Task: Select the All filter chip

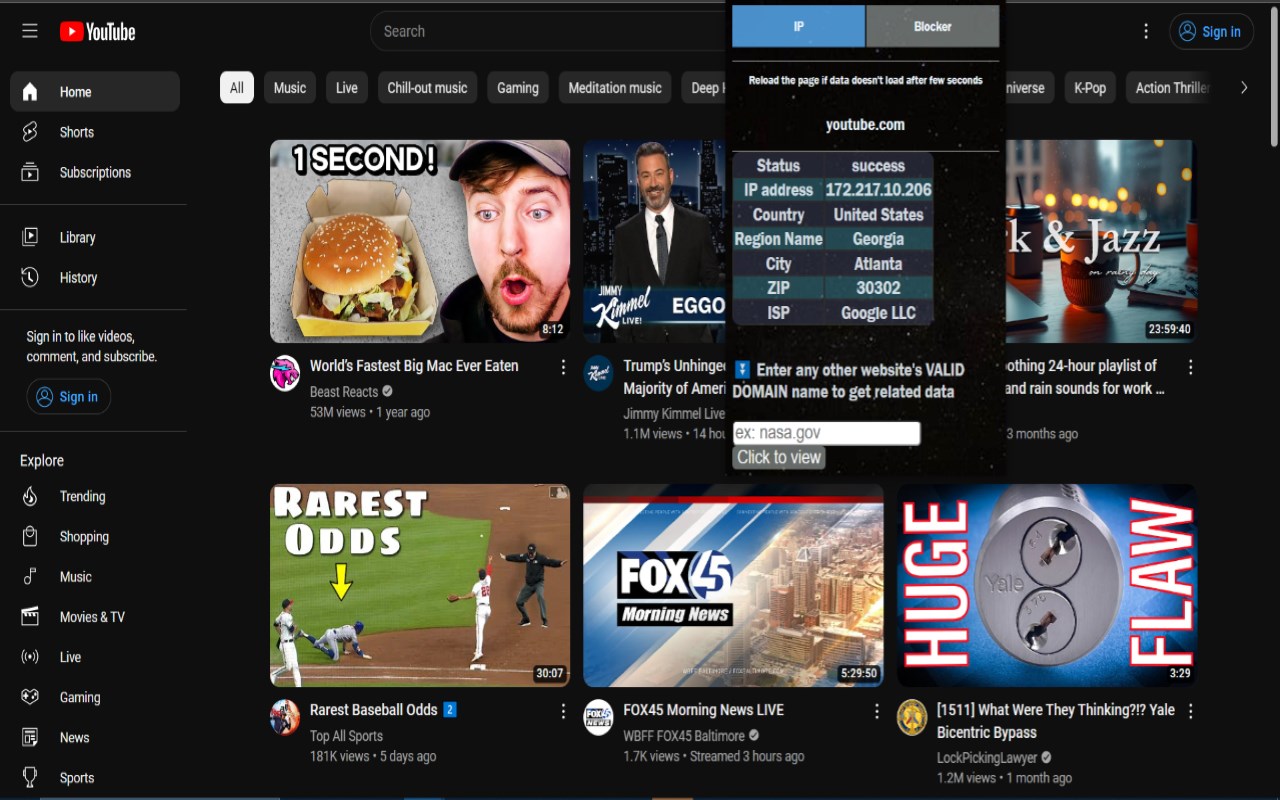Action: pyautogui.click(x=237, y=88)
